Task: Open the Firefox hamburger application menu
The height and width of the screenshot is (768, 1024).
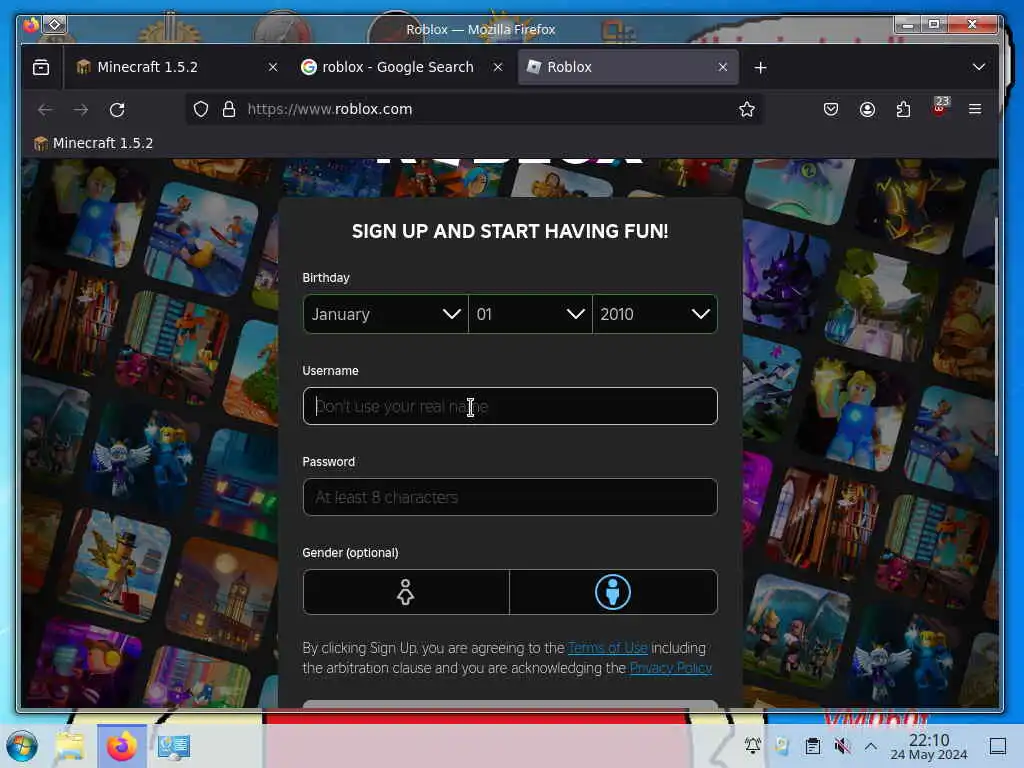Action: tap(975, 109)
